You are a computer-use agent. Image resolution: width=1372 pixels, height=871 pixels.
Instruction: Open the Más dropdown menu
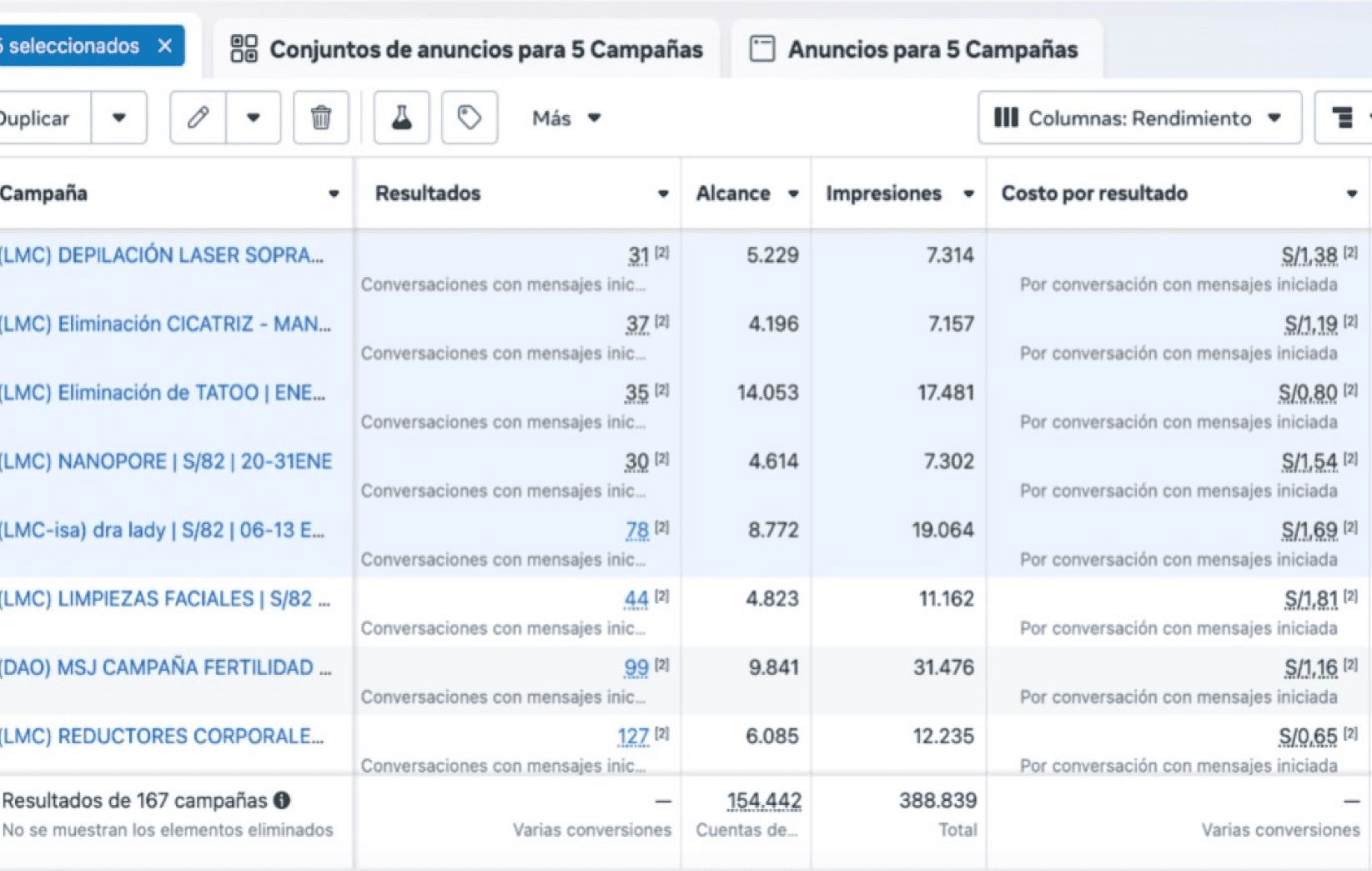(565, 118)
